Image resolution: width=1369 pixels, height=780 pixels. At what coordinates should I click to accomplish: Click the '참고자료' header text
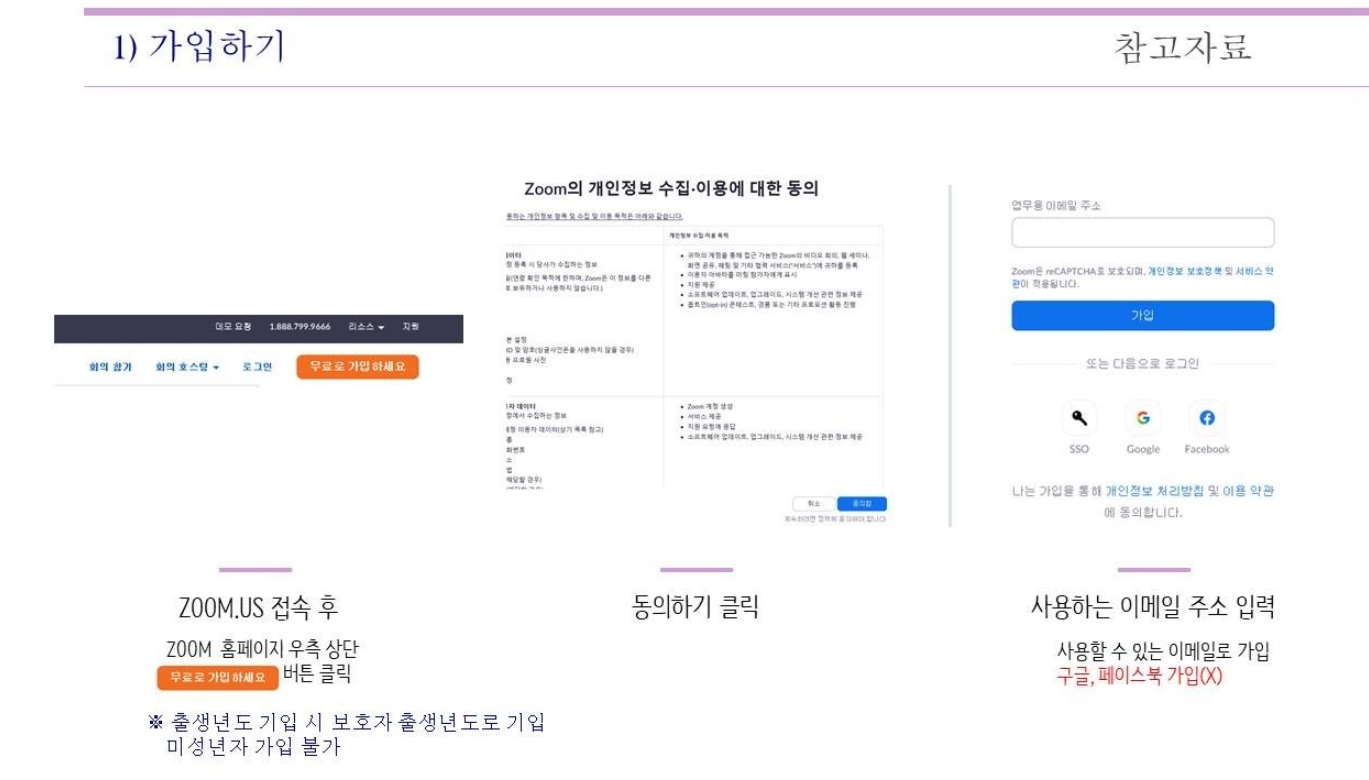pos(1183,47)
